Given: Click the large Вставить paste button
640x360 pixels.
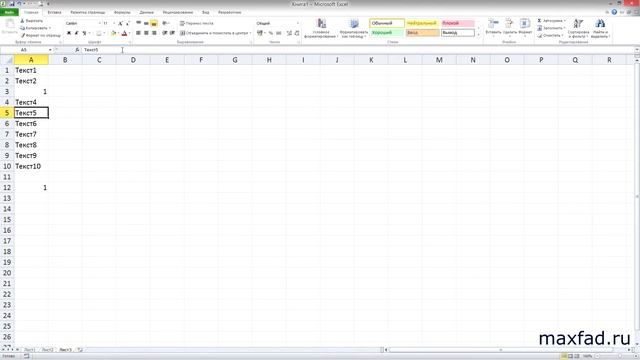Looking at the screenshot, I should point(9,27).
